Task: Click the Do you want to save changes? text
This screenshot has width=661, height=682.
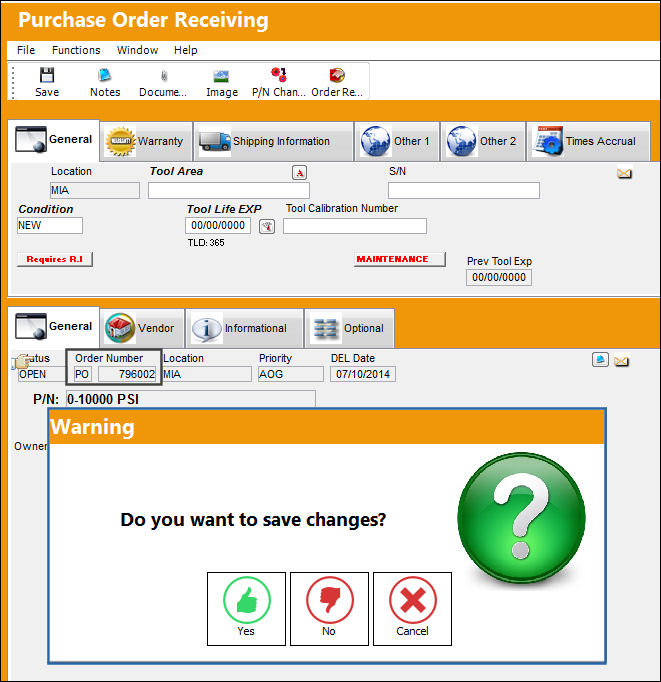Action: pos(253,520)
